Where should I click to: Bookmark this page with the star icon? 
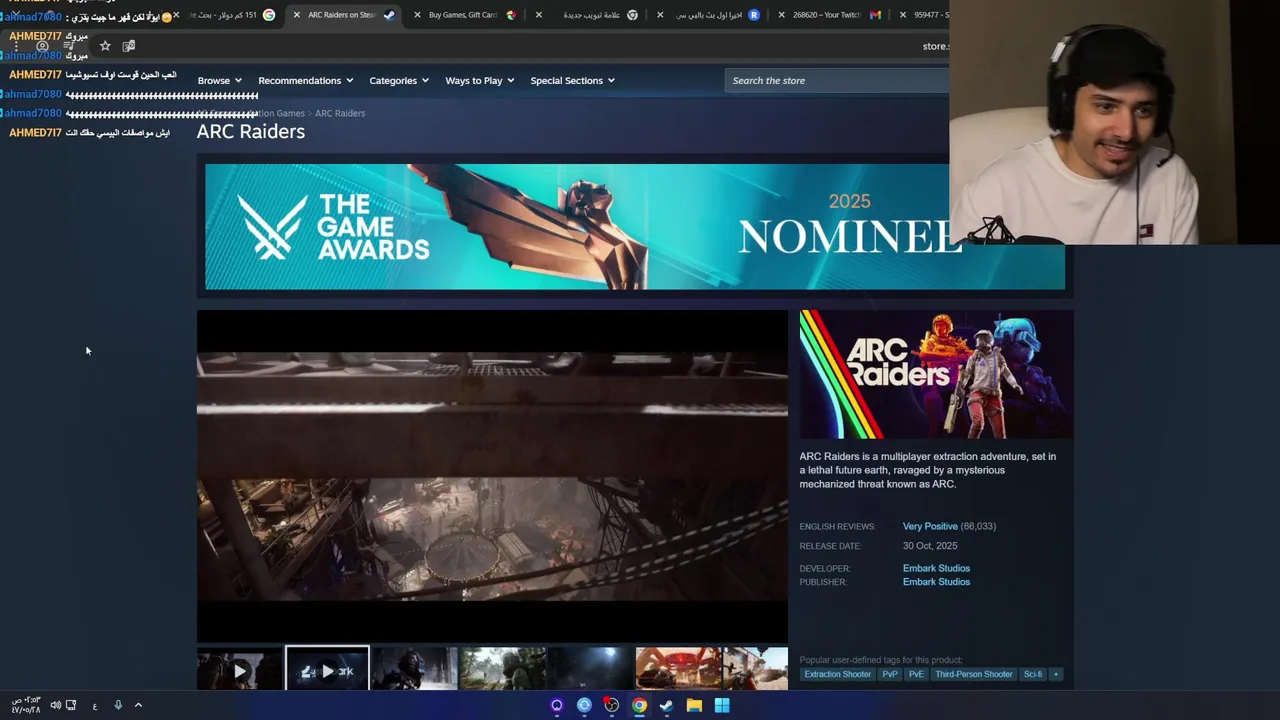[x=105, y=46]
